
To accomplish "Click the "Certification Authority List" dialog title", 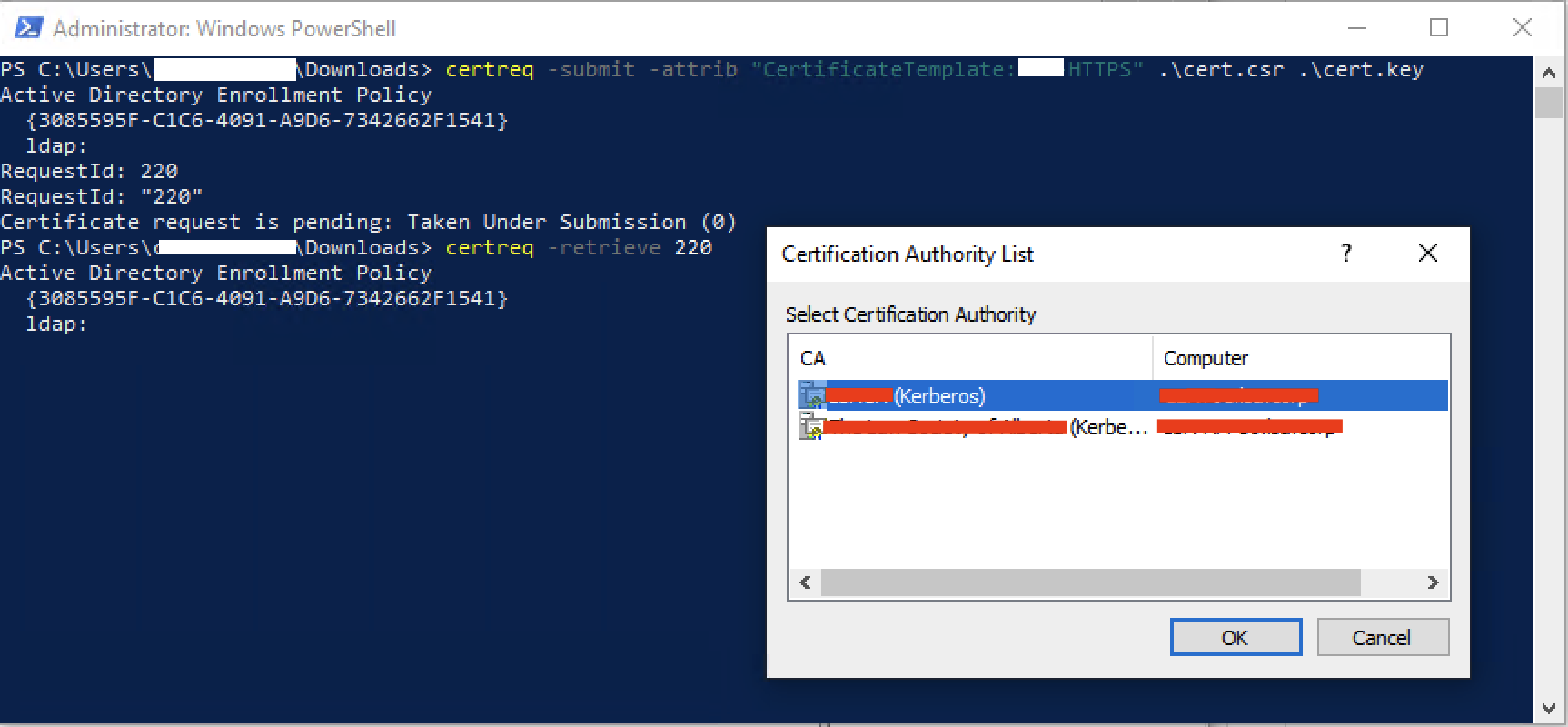I will tap(908, 254).
